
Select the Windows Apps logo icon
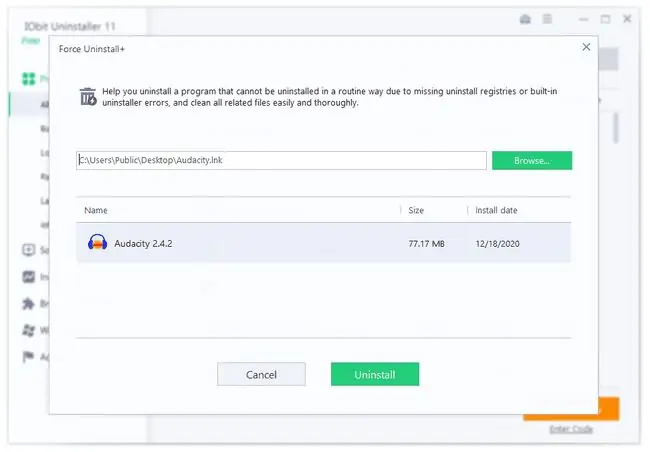point(29,330)
